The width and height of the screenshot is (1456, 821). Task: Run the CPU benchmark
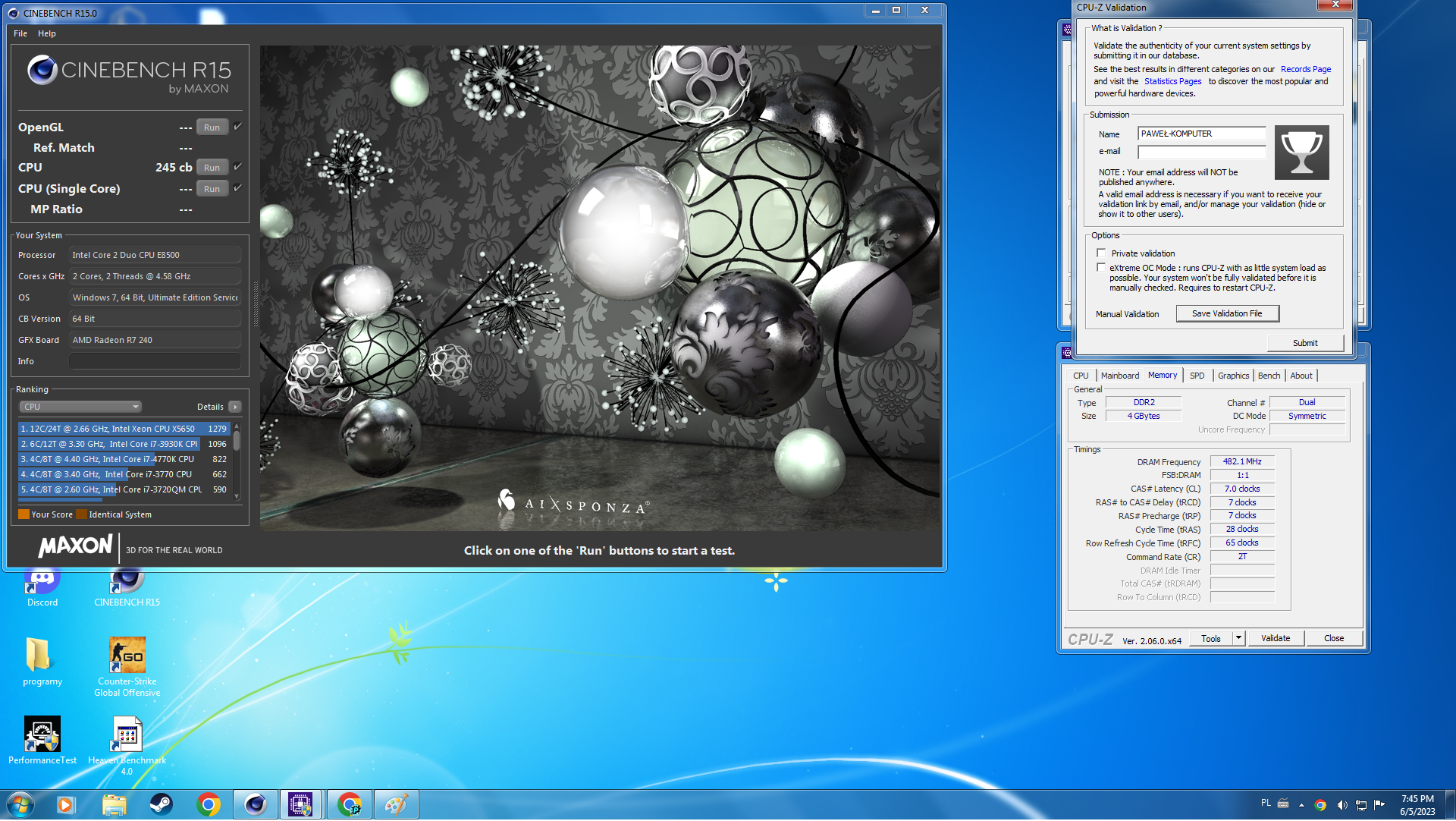[x=212, y=168]
